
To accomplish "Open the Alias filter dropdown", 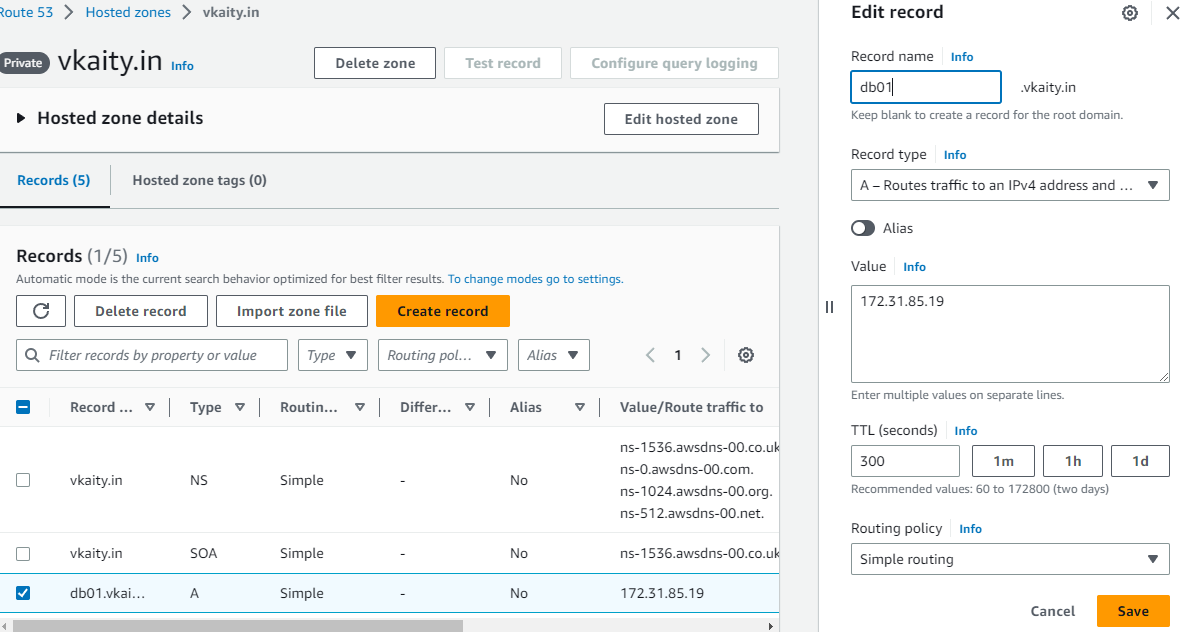I will tap(553, 355).
